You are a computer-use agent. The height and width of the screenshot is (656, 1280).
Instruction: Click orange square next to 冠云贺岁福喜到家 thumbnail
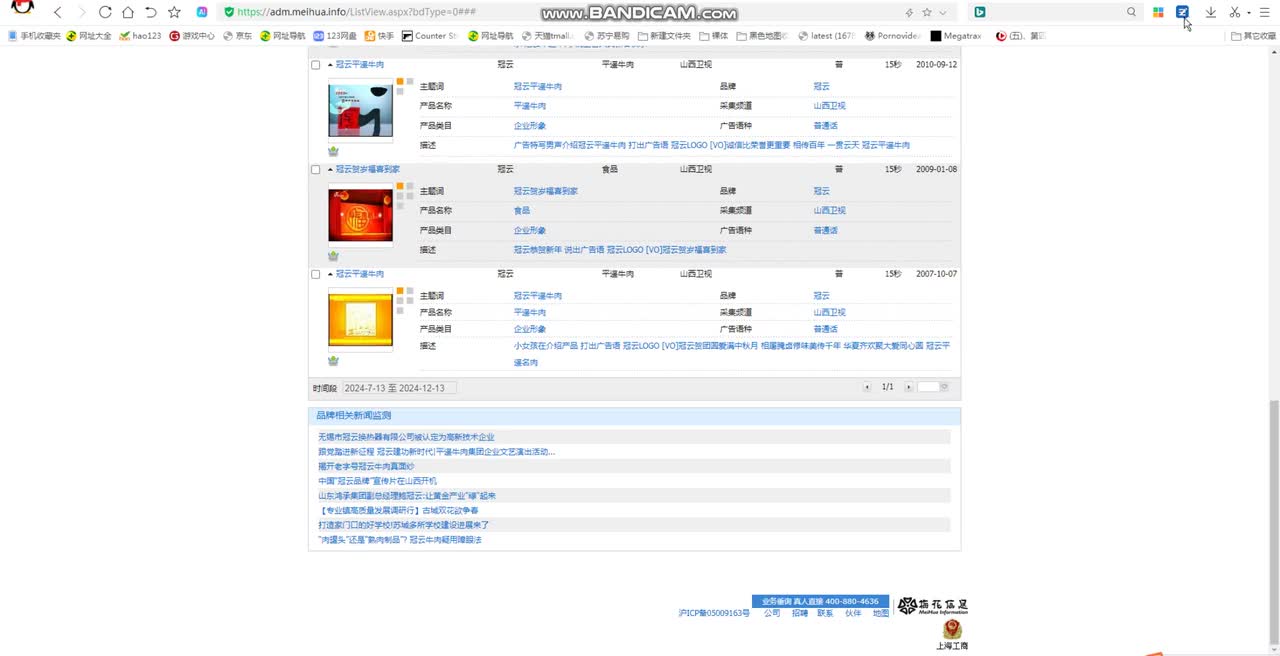click(400, 186)
